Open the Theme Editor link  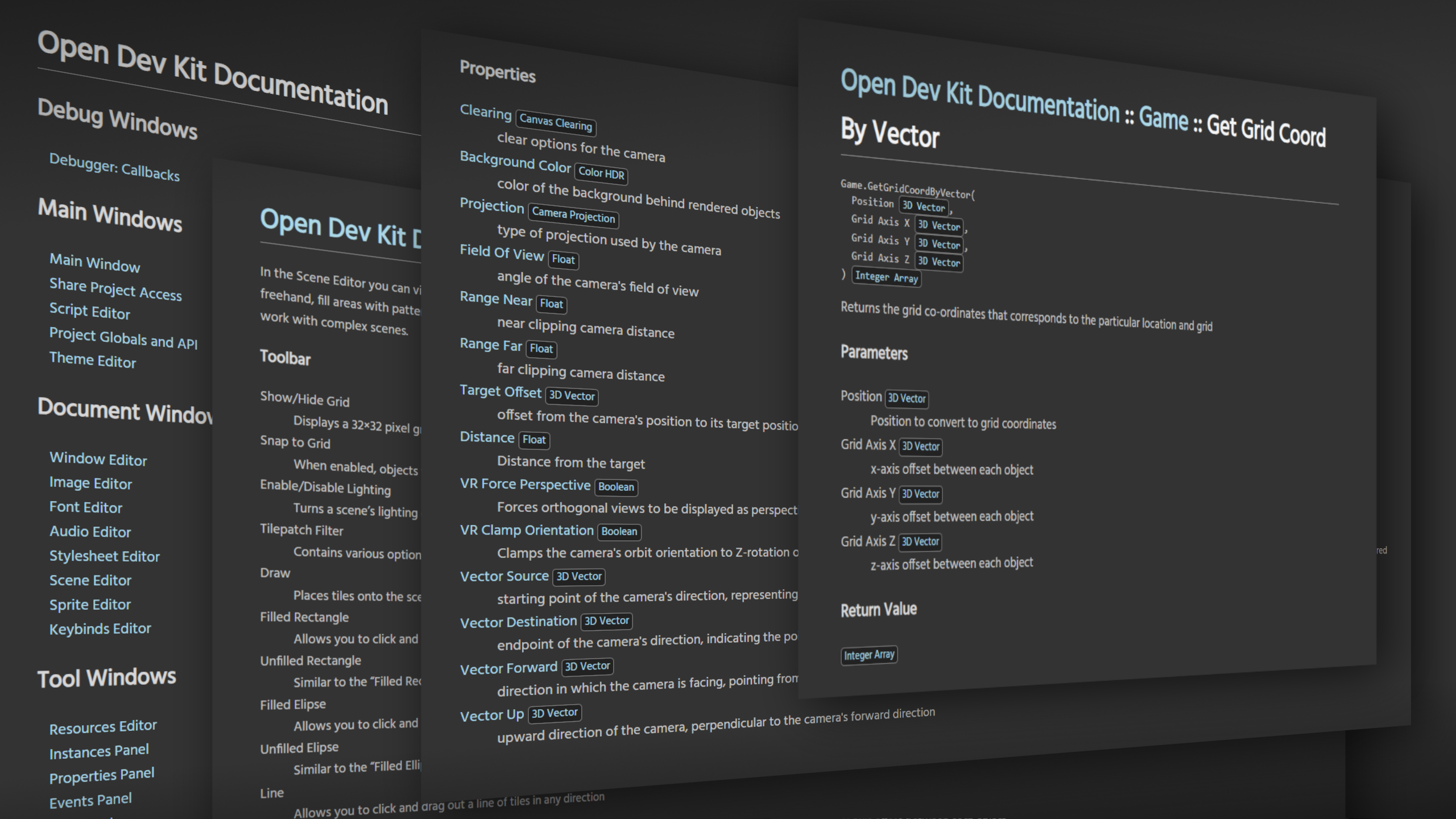tap(93, 360)
